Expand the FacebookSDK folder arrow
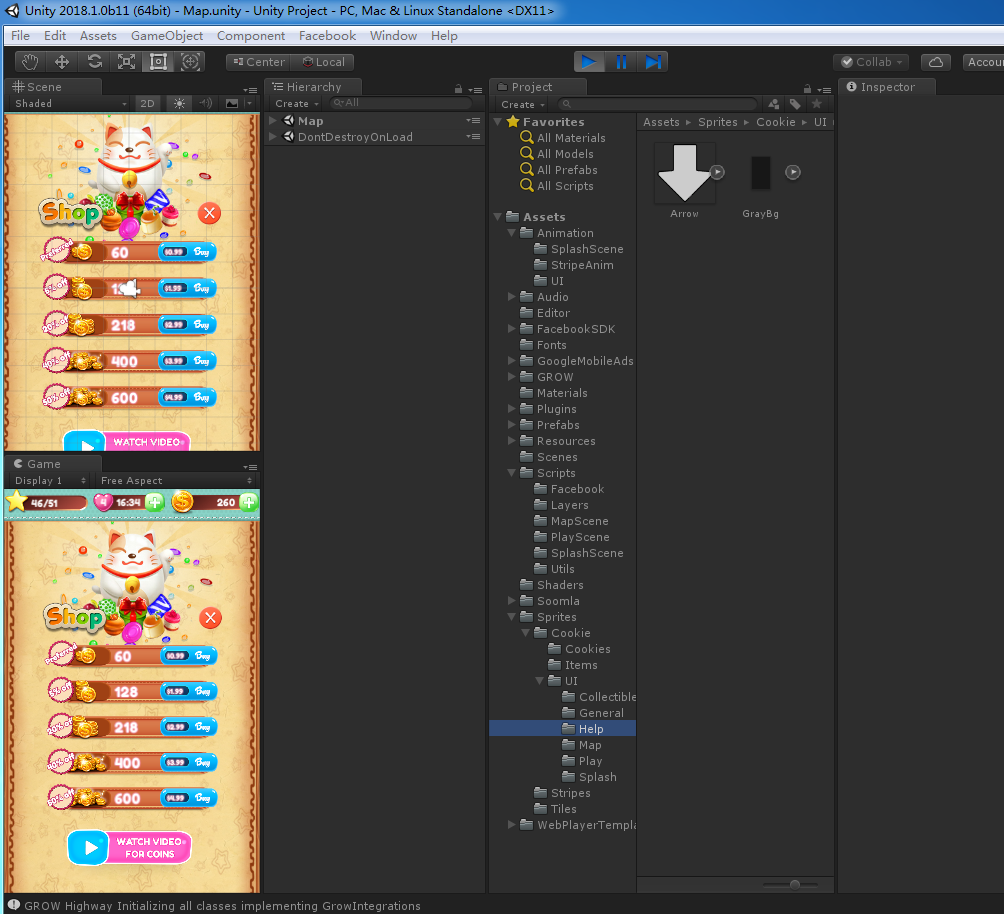This screenshot has width=1004, height=914. pos(512,329)
